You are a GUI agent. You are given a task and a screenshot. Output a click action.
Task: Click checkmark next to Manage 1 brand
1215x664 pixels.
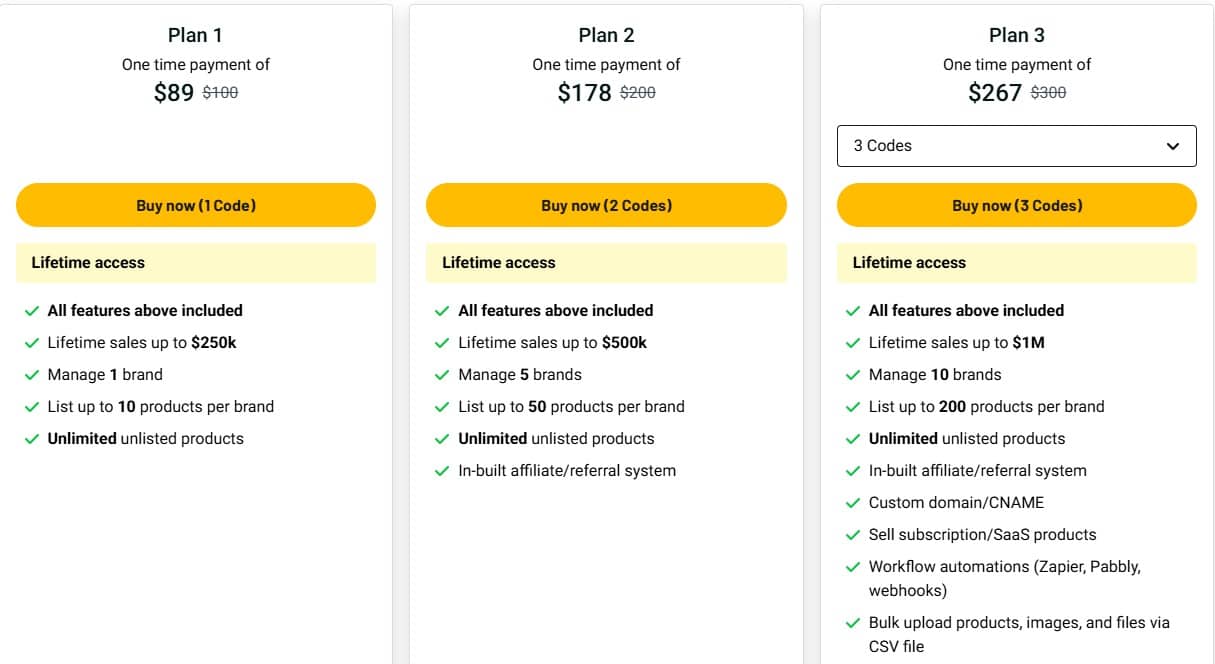coord(32,375)
